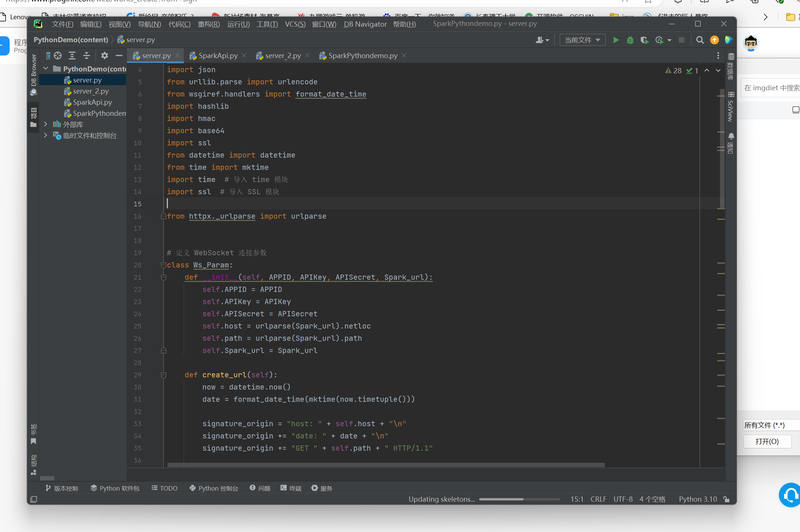Click Python 3.10 interpreter in status bar
This screenshot has width=800, height=532.
(x=697, y=499)
